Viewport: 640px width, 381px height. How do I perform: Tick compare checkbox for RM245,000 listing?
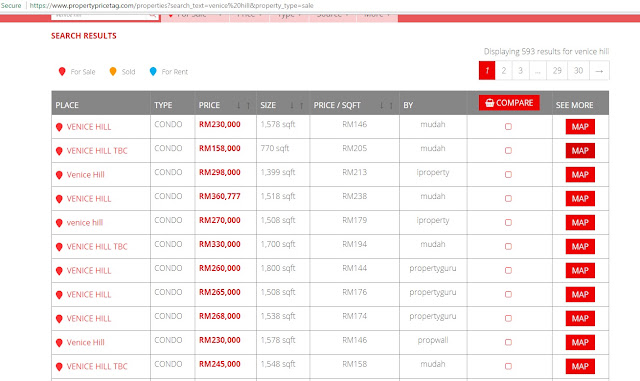(508, 366)
